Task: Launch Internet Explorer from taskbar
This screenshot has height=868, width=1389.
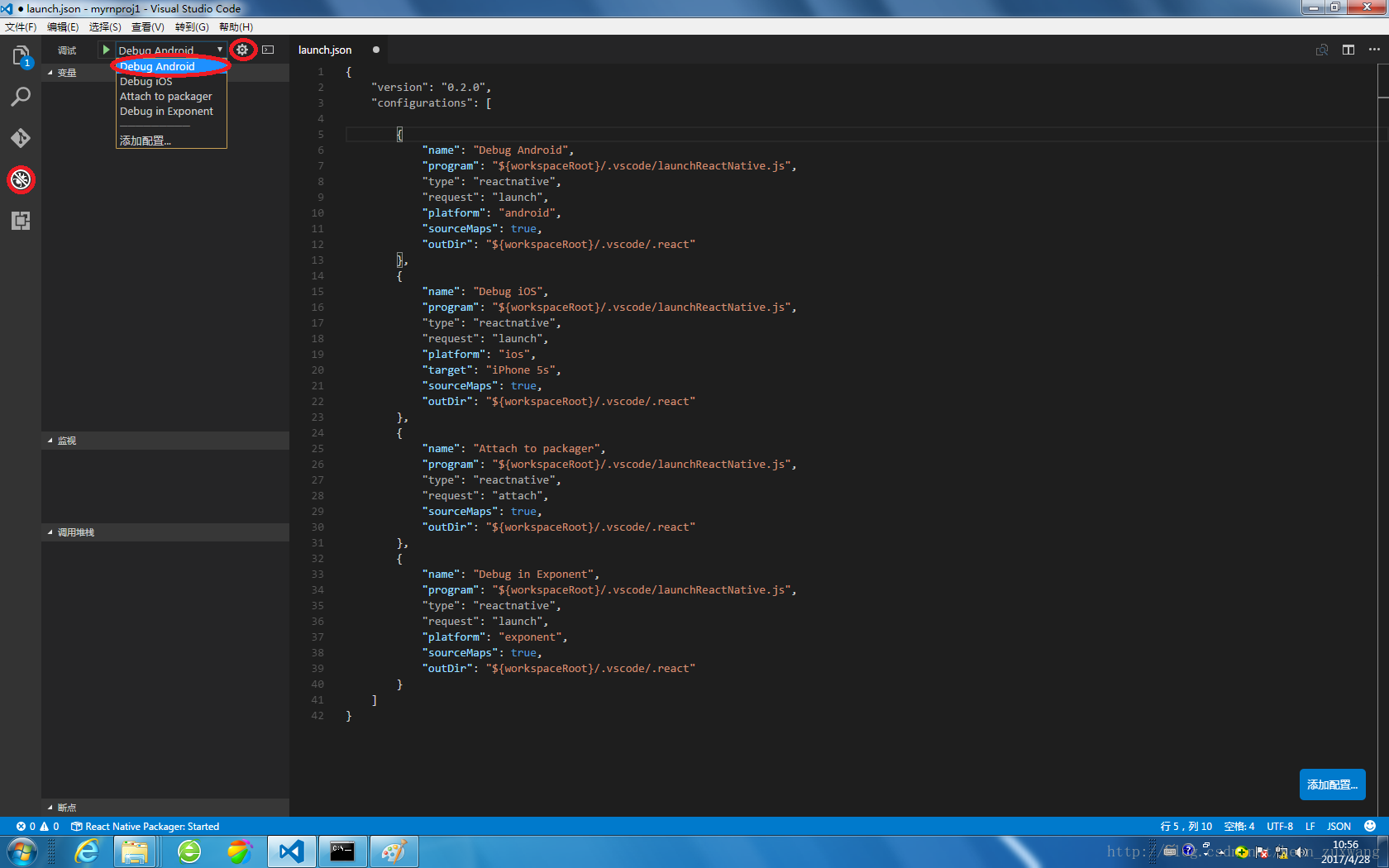Action: click(86, 851)
